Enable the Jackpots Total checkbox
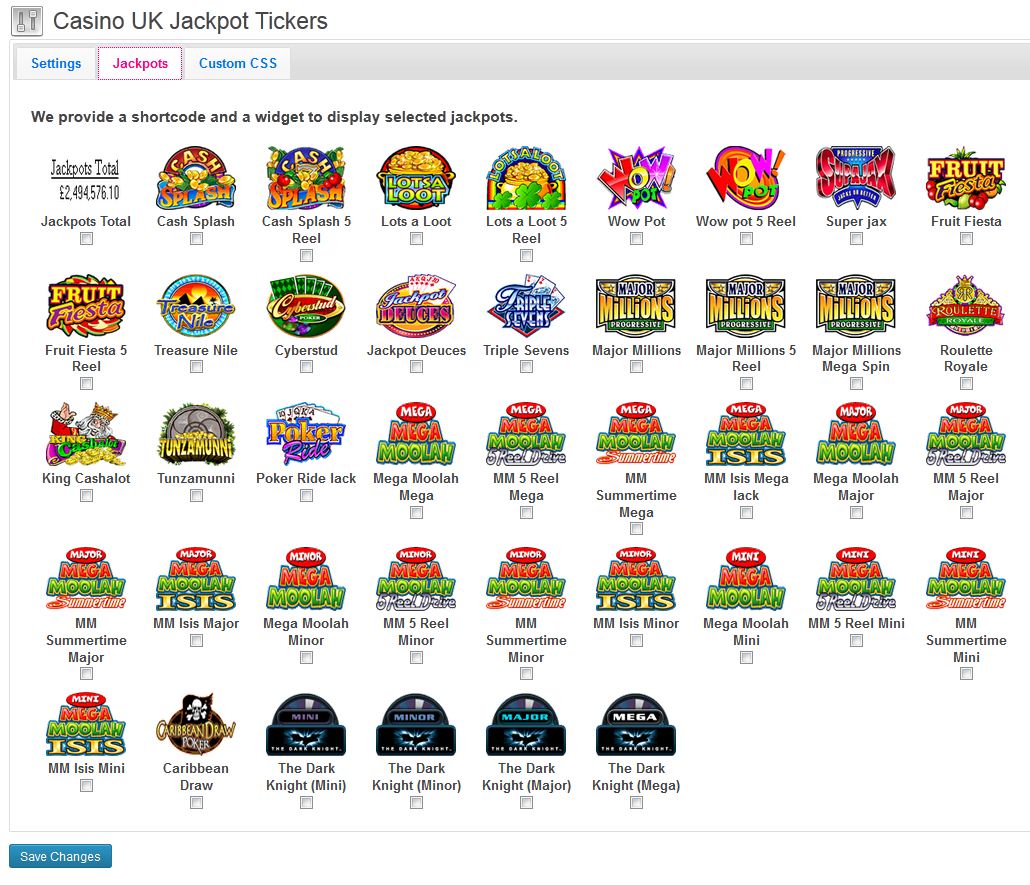 pyautogui.click(x=86, y=239)
